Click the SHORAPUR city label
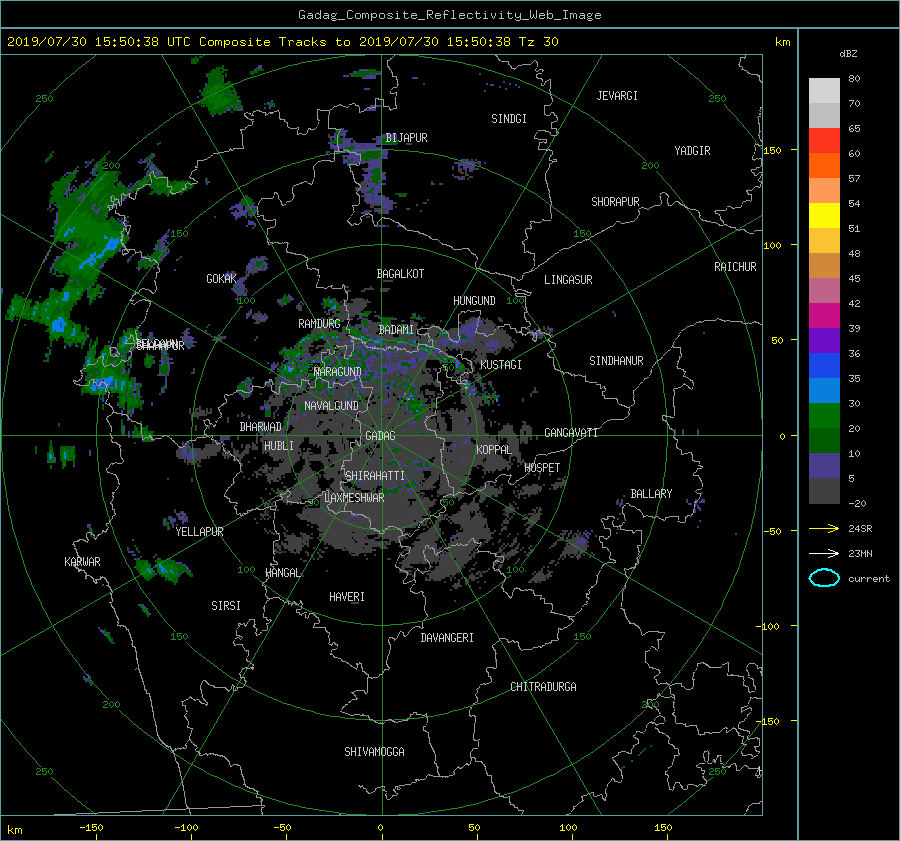 pyautogui.click(x=615, y=201)
